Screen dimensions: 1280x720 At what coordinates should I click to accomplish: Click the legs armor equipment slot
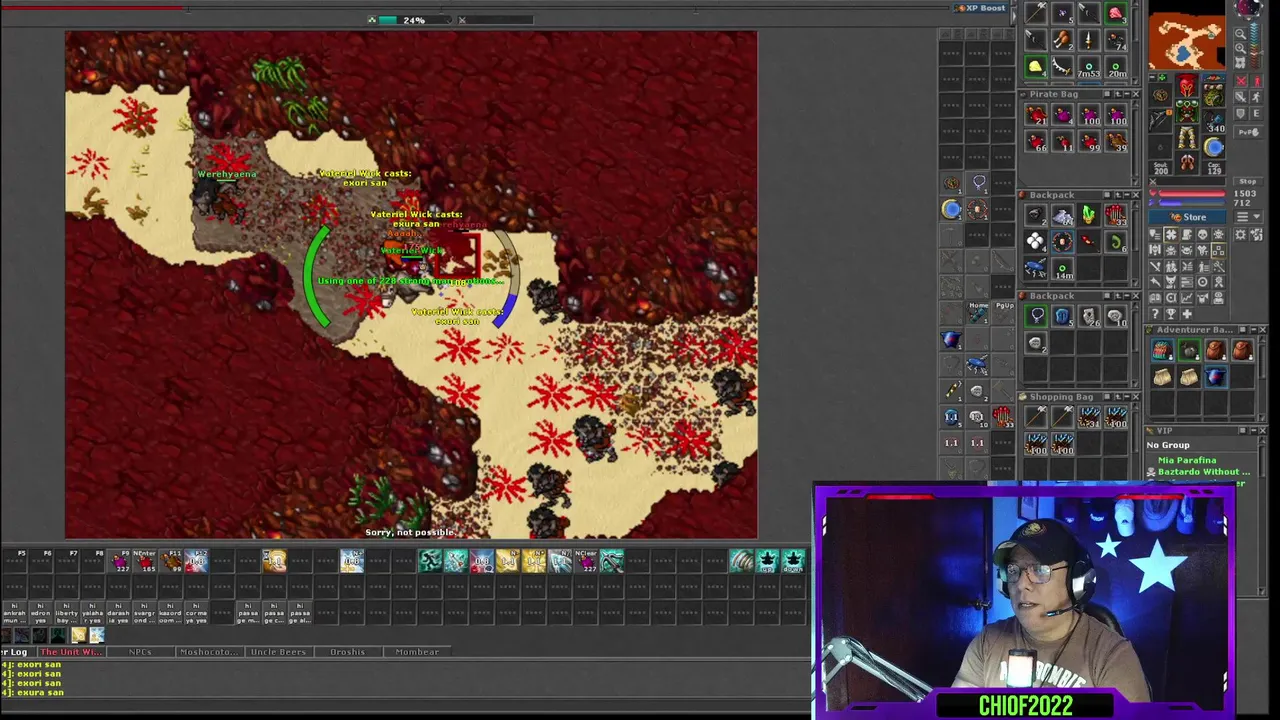pos(1186,137)
